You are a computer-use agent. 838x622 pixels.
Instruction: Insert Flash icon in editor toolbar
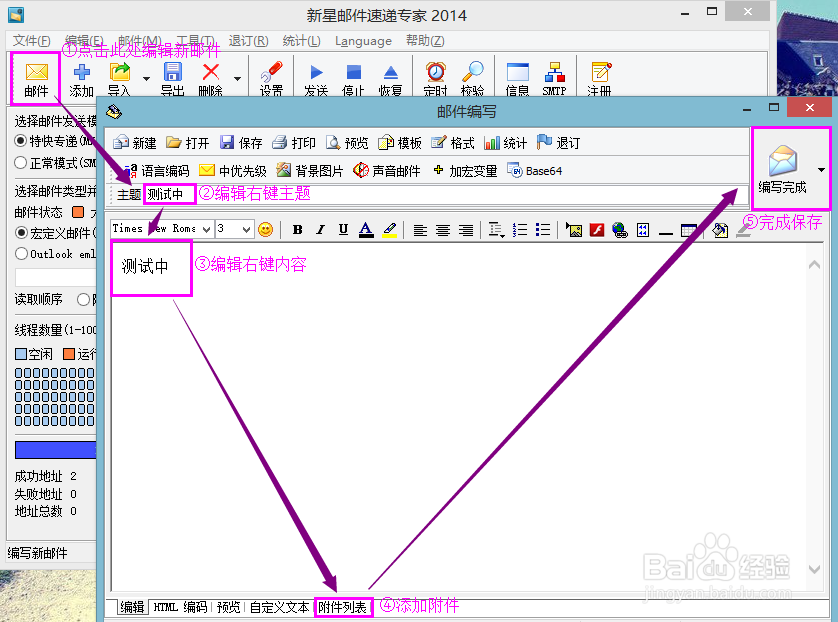[x=597, y=230]
